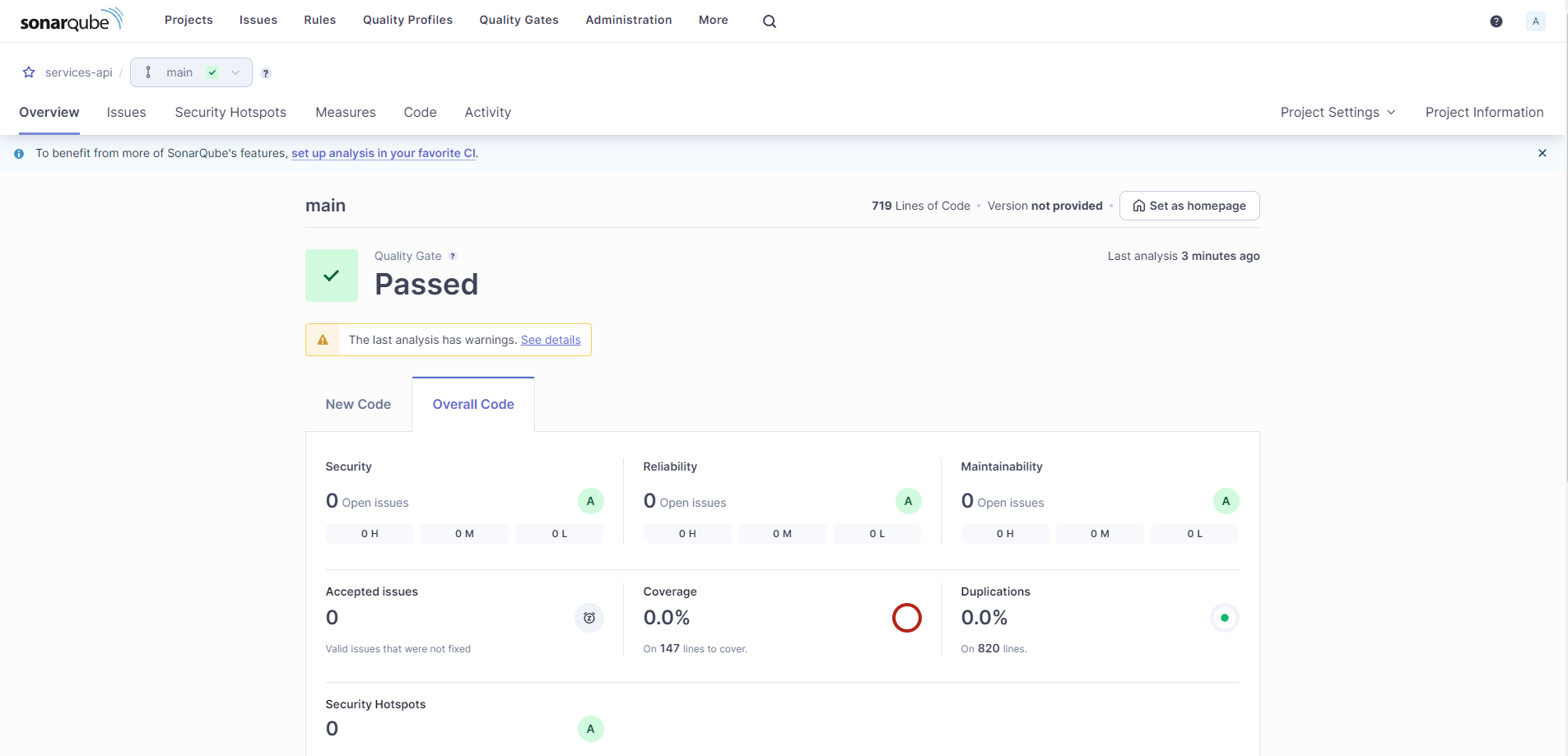Open the search magnifier icon
This screenshot has width=1568, height=756.
point(770,21)
